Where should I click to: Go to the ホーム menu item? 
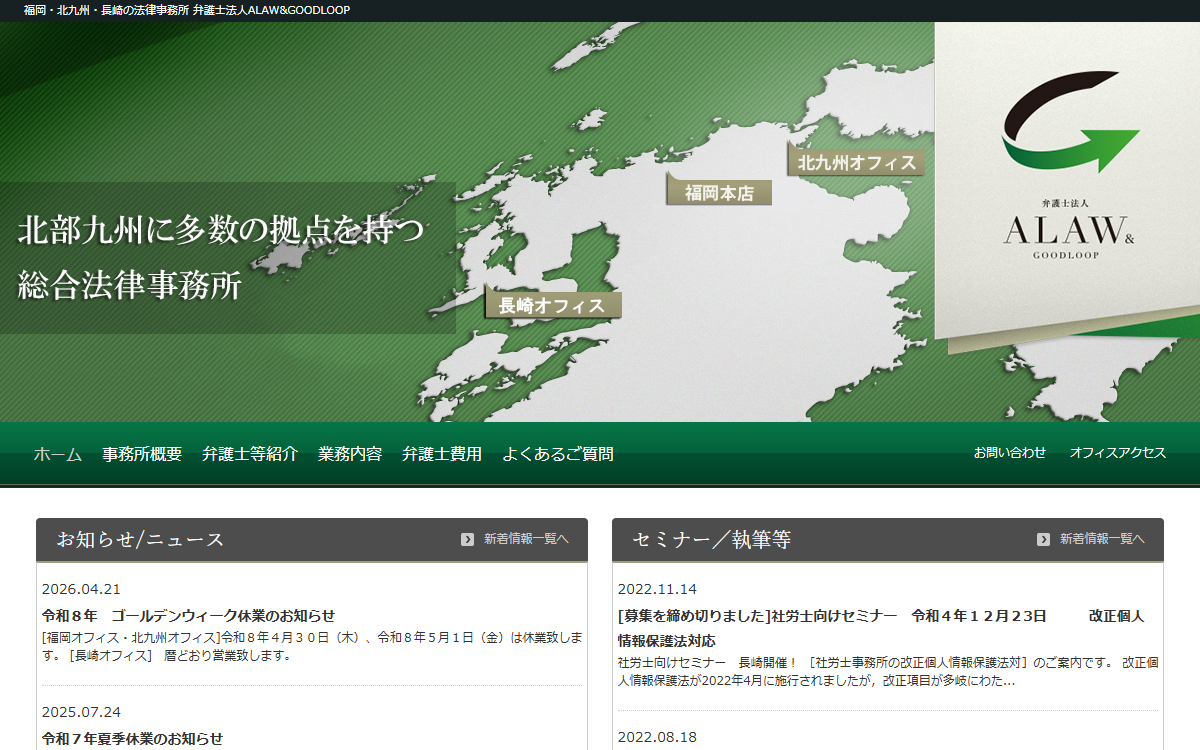[x=58, y=454]
